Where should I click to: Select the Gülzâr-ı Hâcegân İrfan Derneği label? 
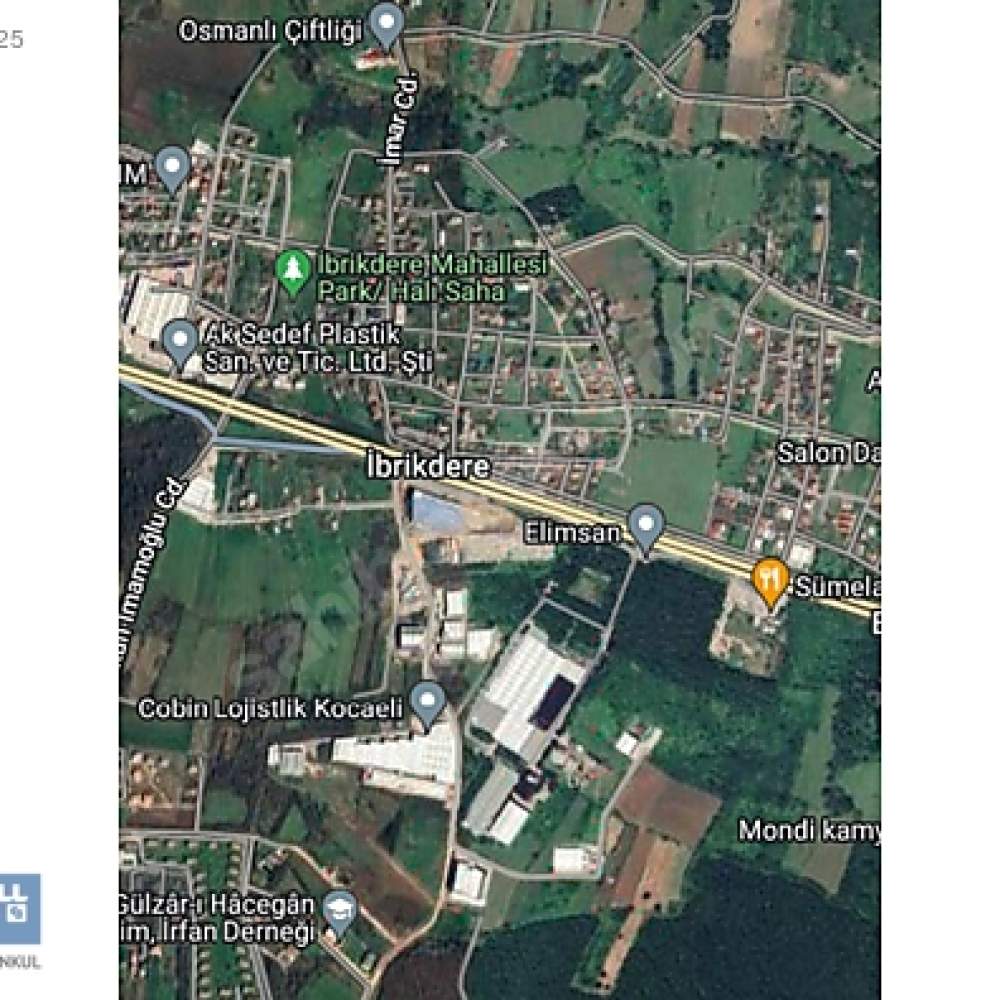[217, 918]
